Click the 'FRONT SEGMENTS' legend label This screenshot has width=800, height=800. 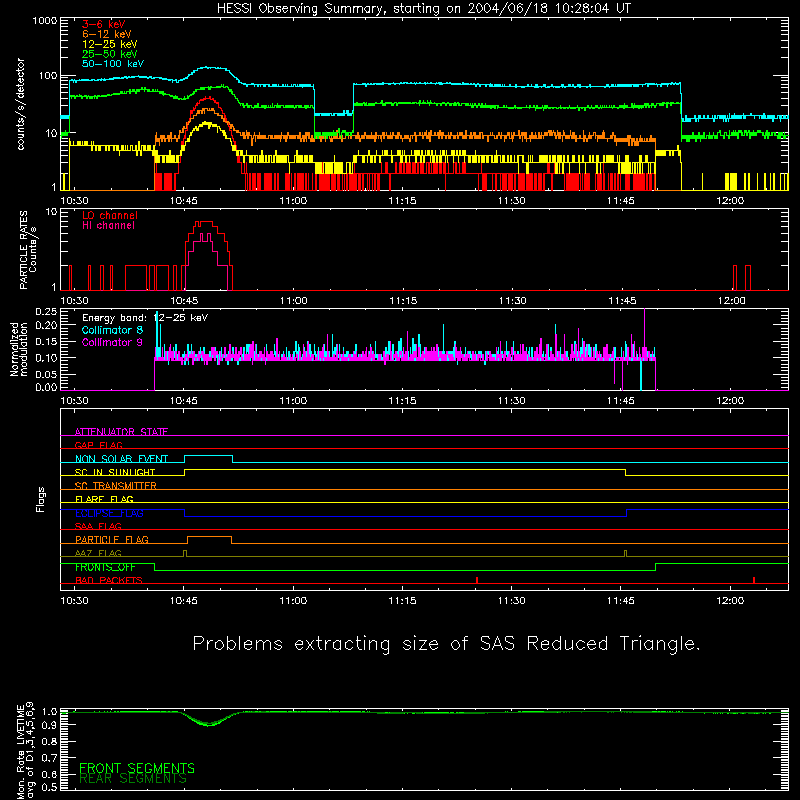coord(137,768)
